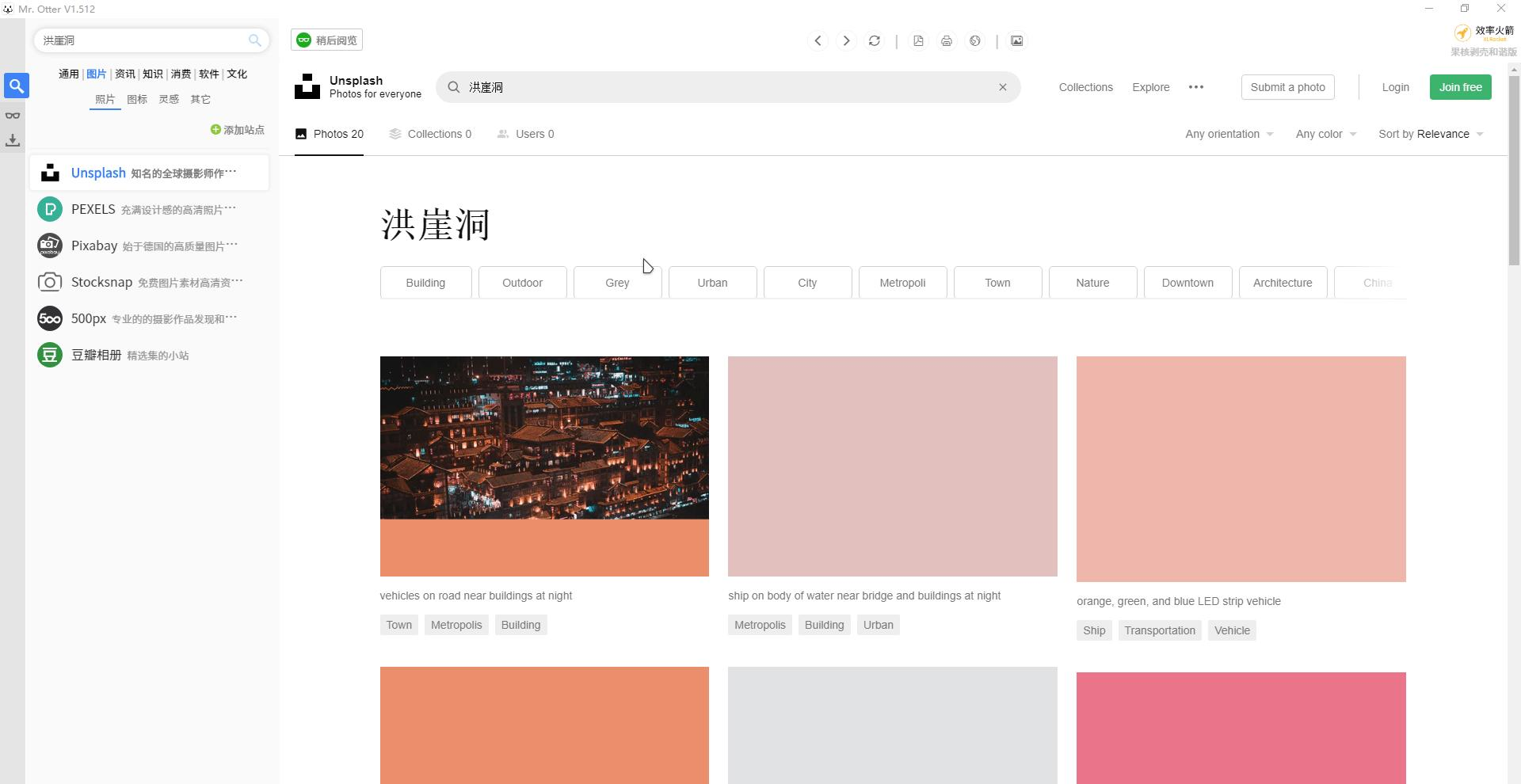Image resolution: width=1521 pixels, height=784 pixels.
Task: Select the Stocksnap site entry
Action: pyautogui.click(x=149, y=282)
